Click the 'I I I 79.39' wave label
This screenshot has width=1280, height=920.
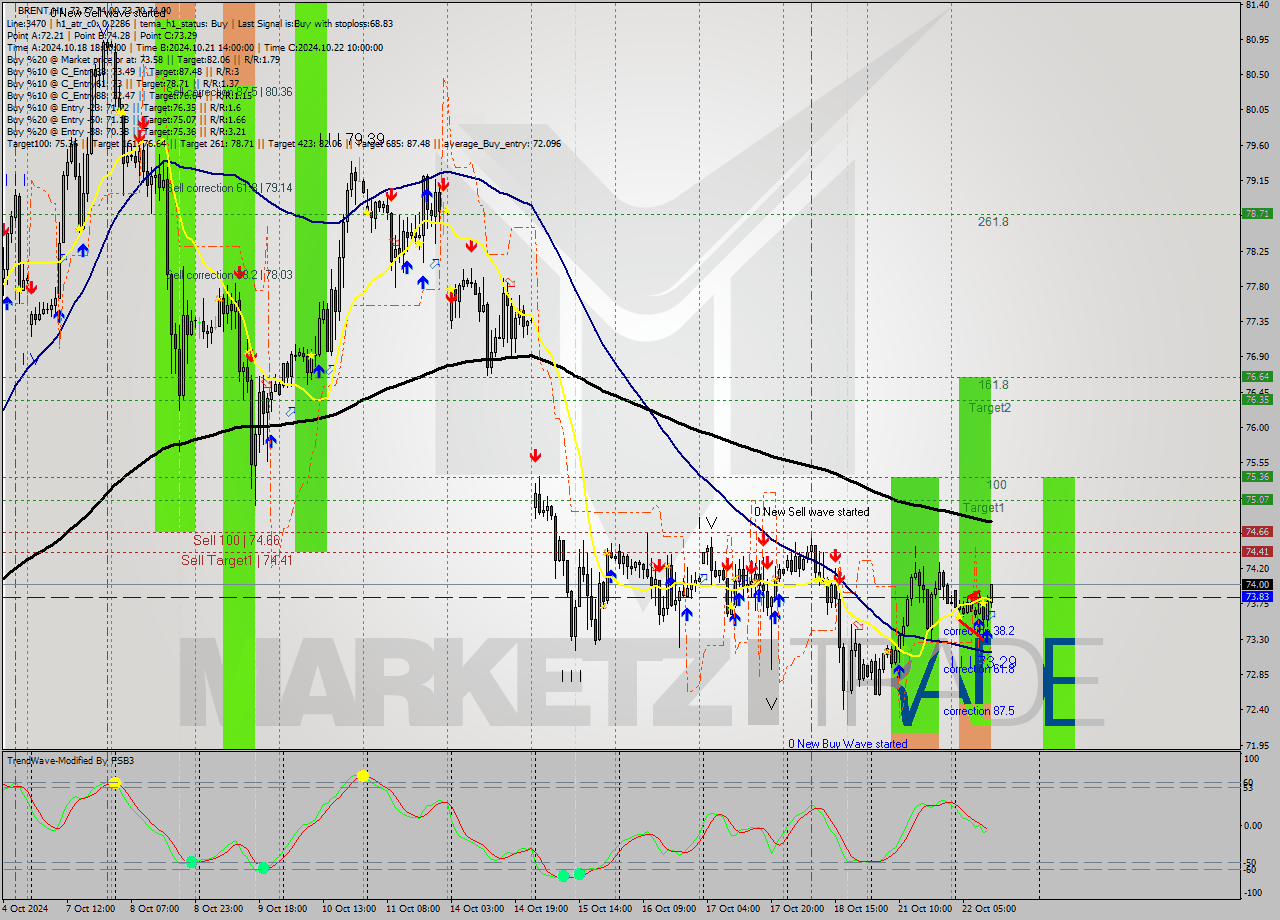coord(351,139)
